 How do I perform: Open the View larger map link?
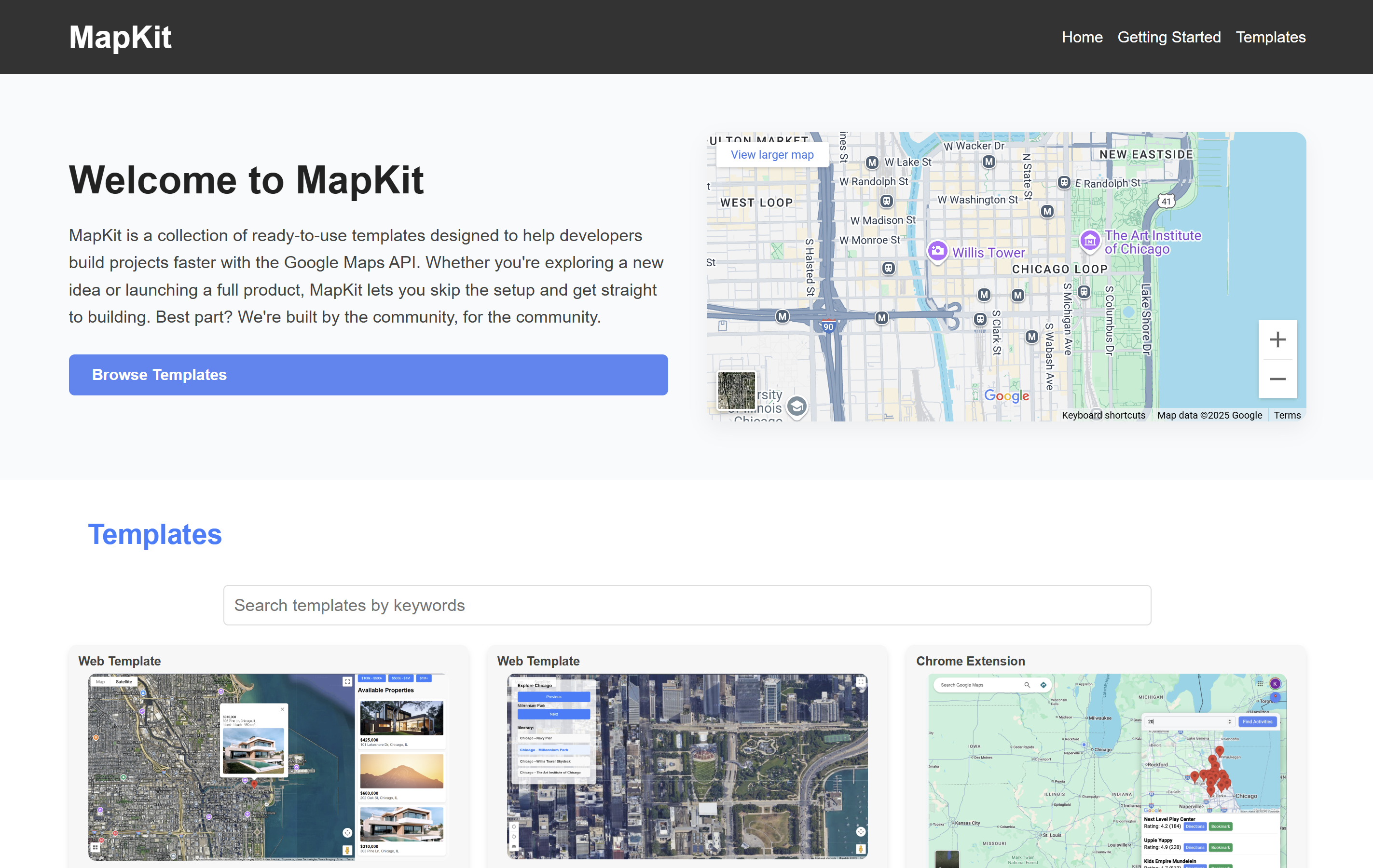point(772,154)
